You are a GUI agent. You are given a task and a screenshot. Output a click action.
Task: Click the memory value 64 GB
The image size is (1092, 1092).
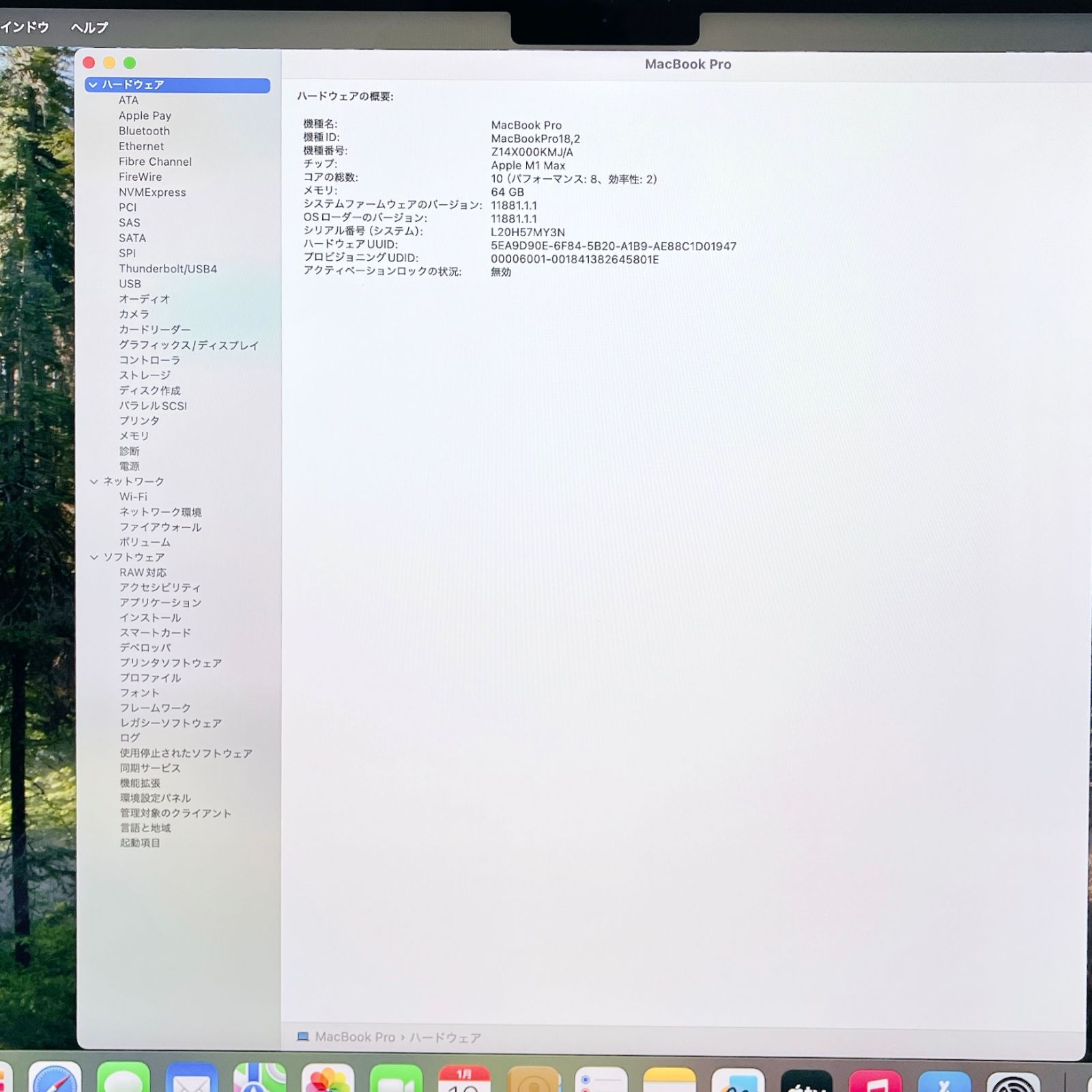pos(507,192)
